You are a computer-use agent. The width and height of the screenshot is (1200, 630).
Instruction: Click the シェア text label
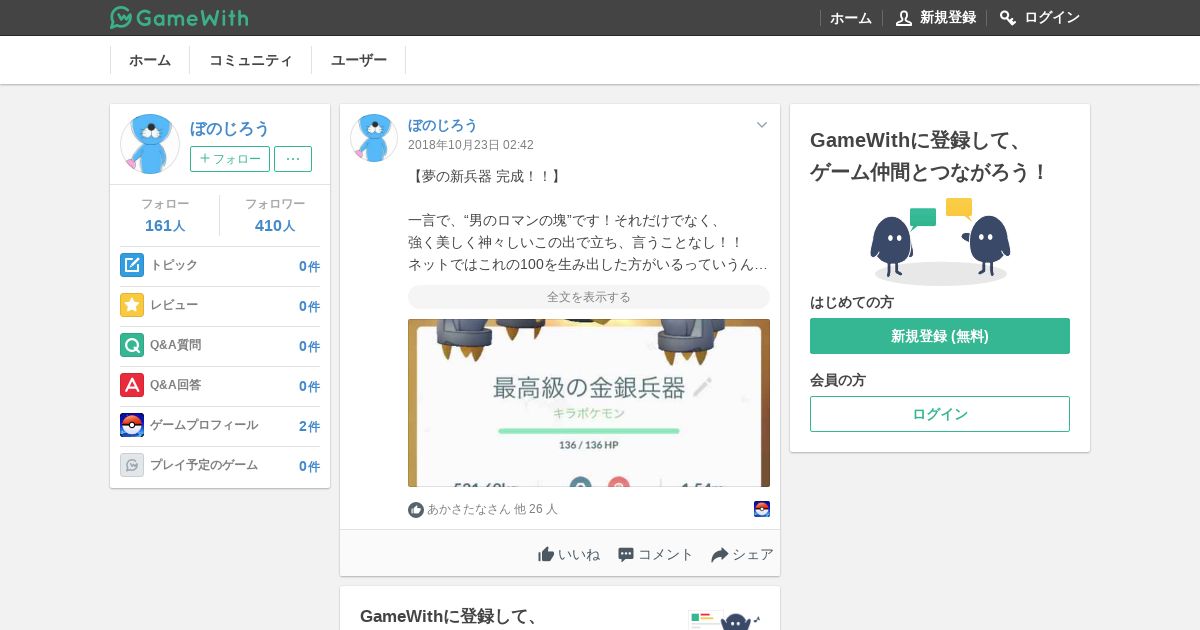pos(753,554)
